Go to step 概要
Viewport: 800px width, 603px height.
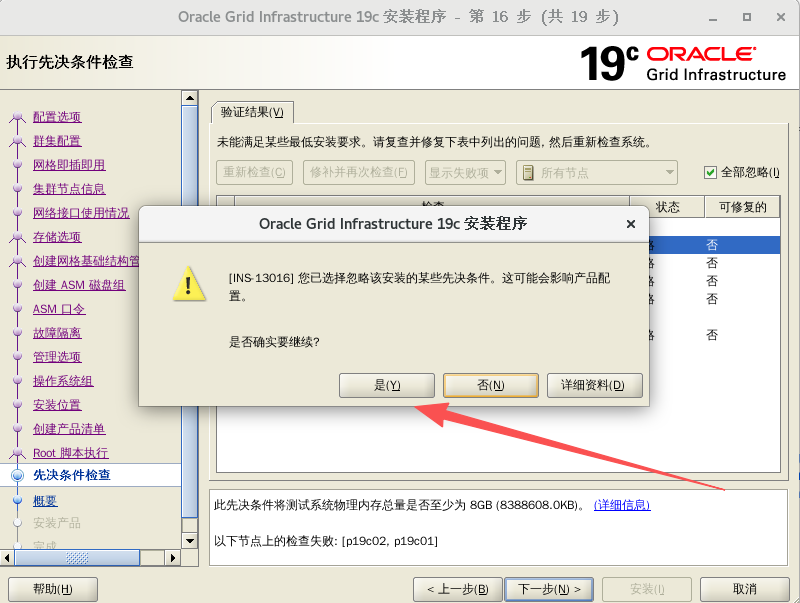[x=45, y=500]
